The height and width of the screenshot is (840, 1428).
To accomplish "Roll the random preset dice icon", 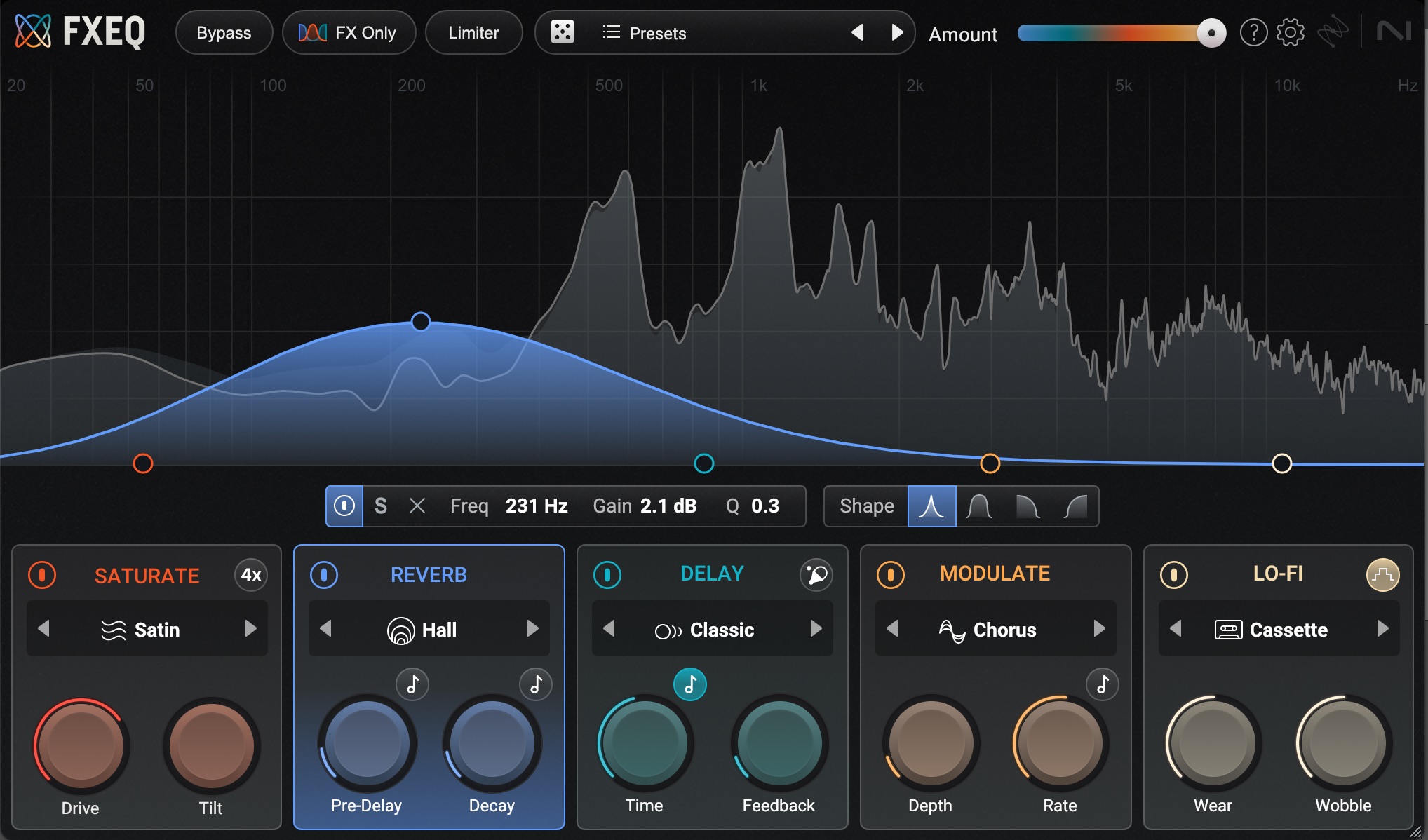I will [x=563, y=32].
